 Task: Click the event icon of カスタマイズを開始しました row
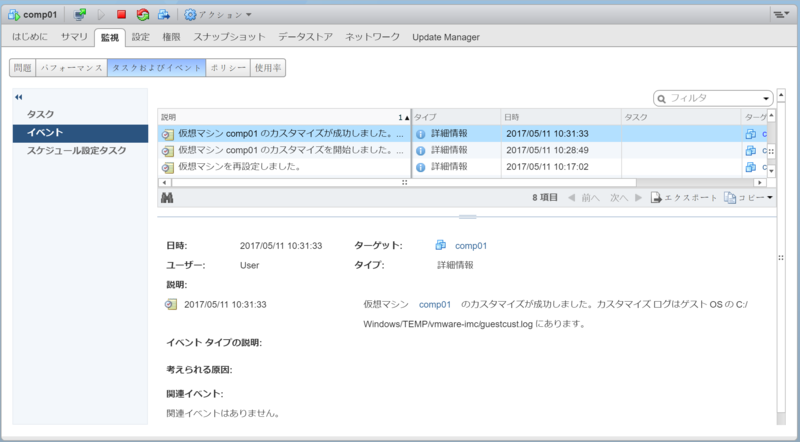(168, 151)
